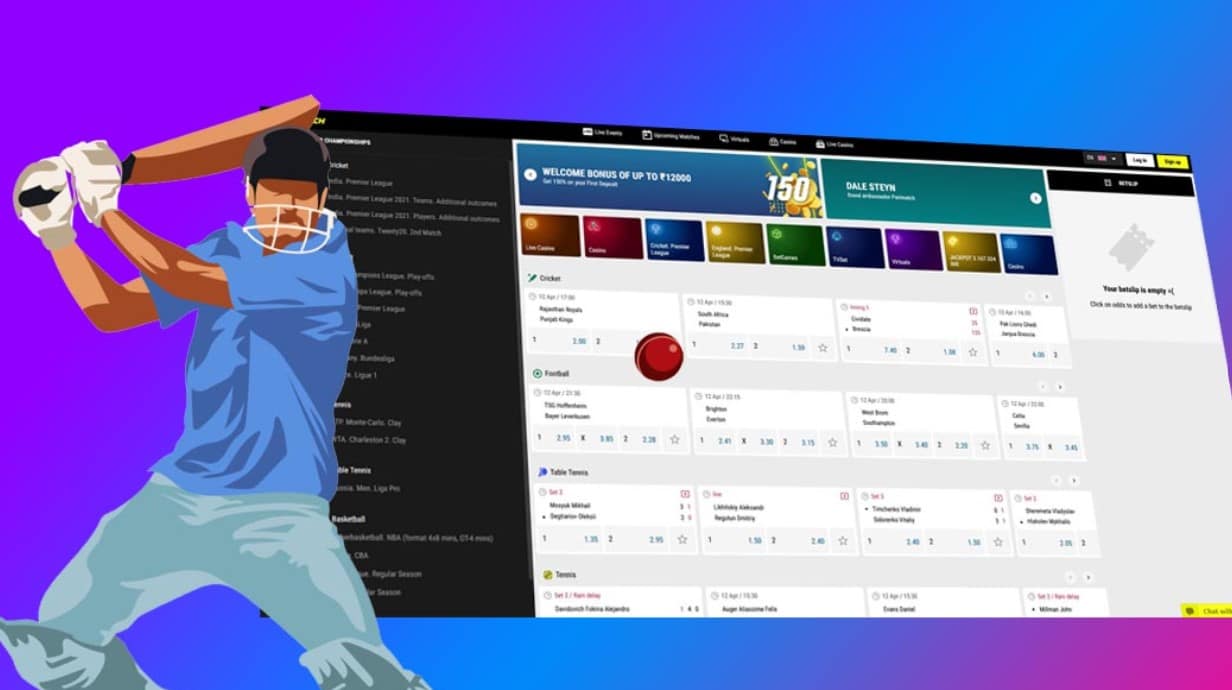1232x690 pixels.
Task: Open live stream for Mosyuk vs Degtiariov
Action: click(685, 494)
